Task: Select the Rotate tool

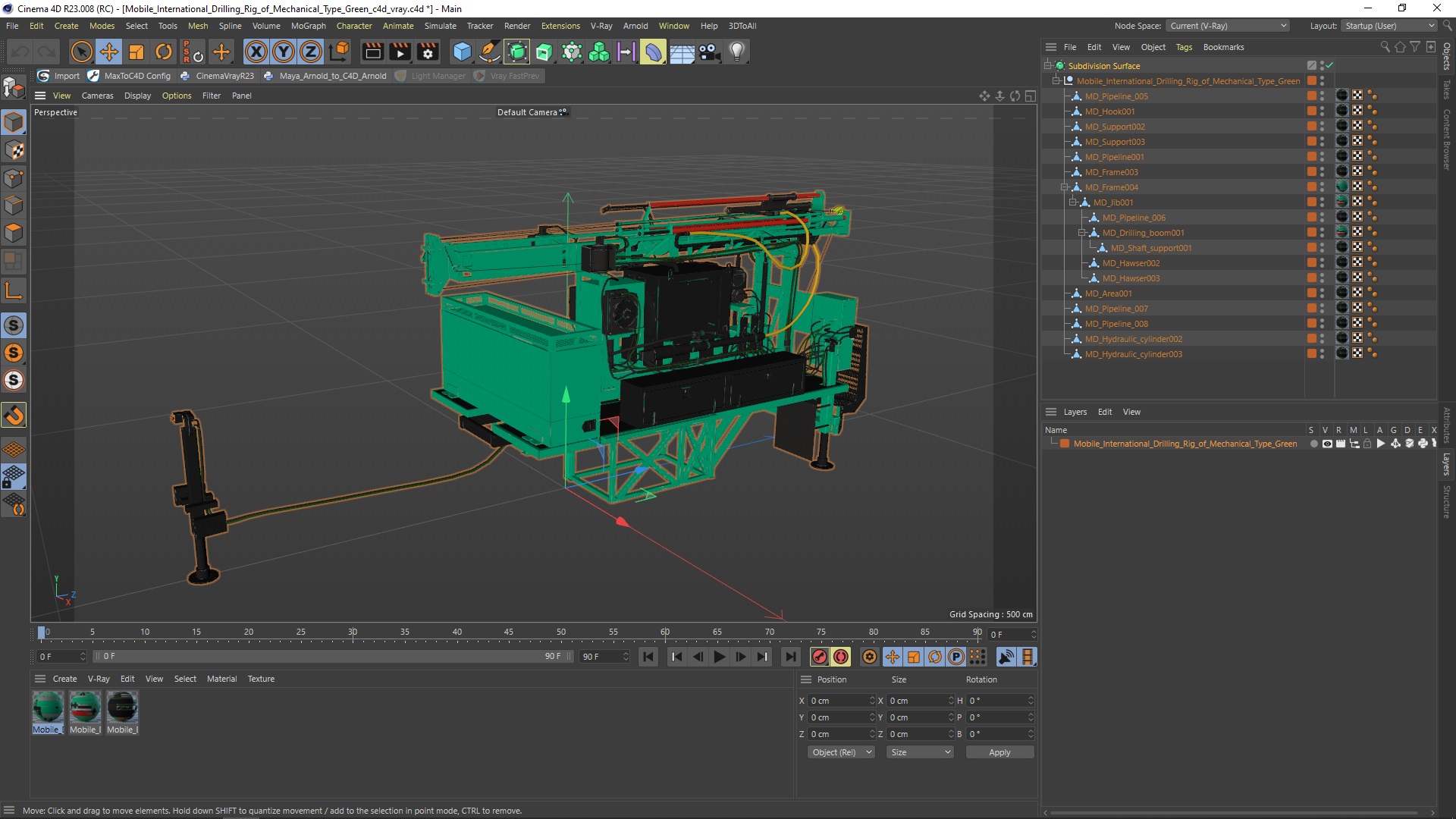Action: [x=164, y=52]
